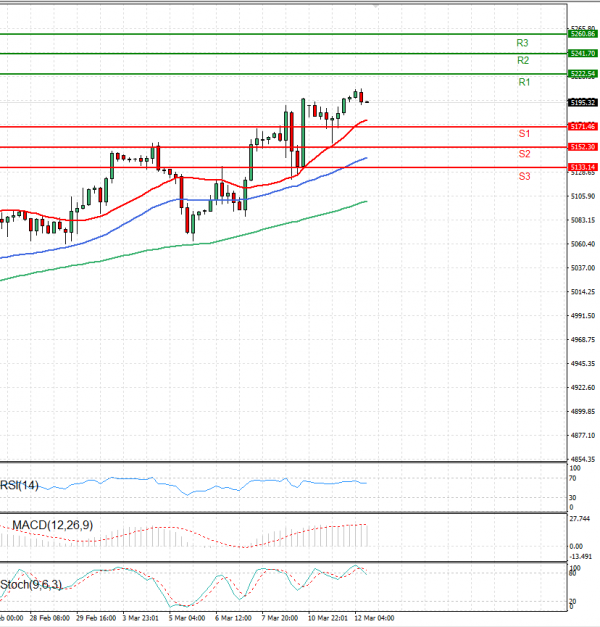Click the S2 support label
Viewport: 600px width, 627px height.
click(524, 154)
